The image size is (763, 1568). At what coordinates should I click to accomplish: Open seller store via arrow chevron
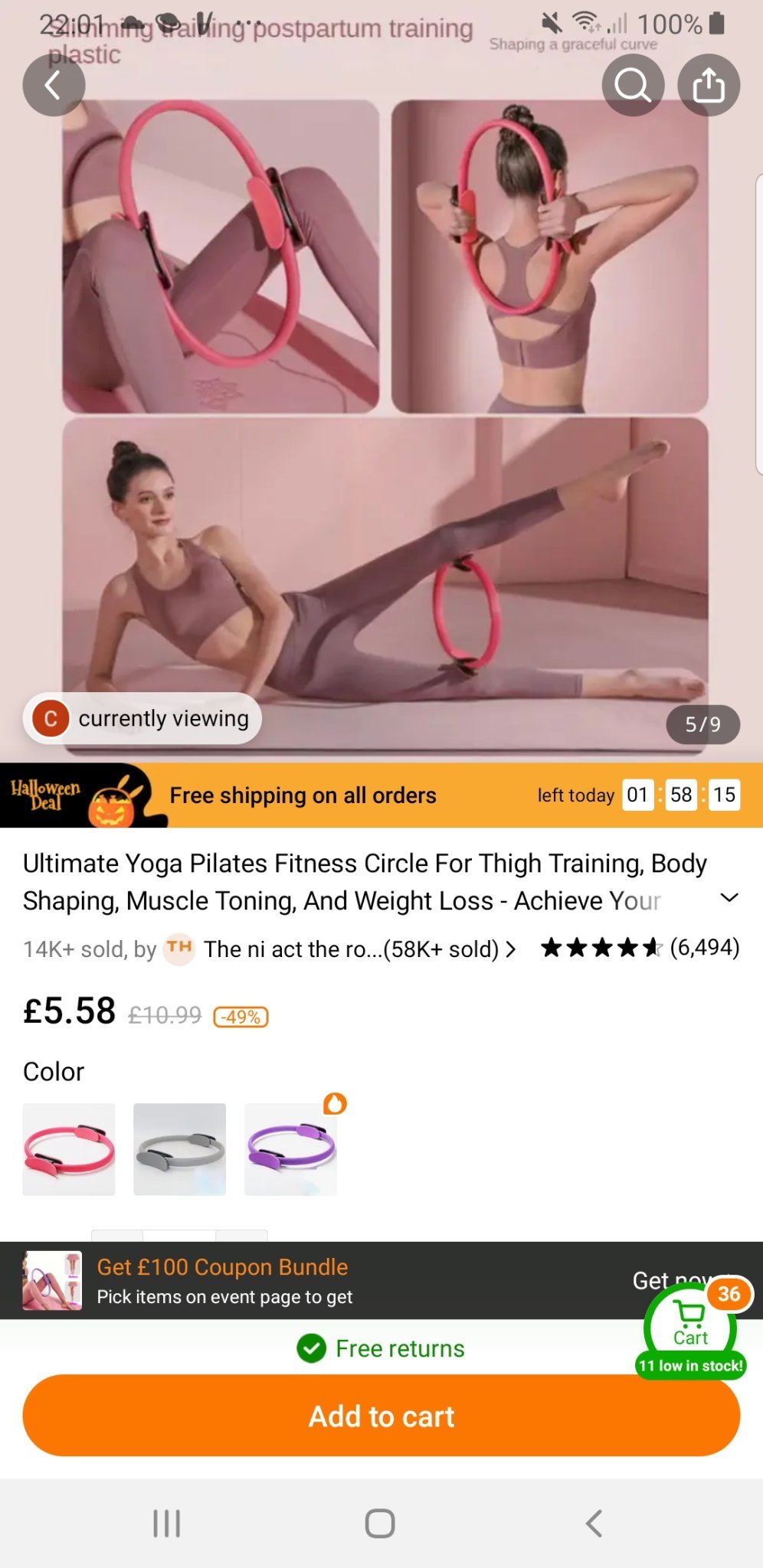point(511,949)
